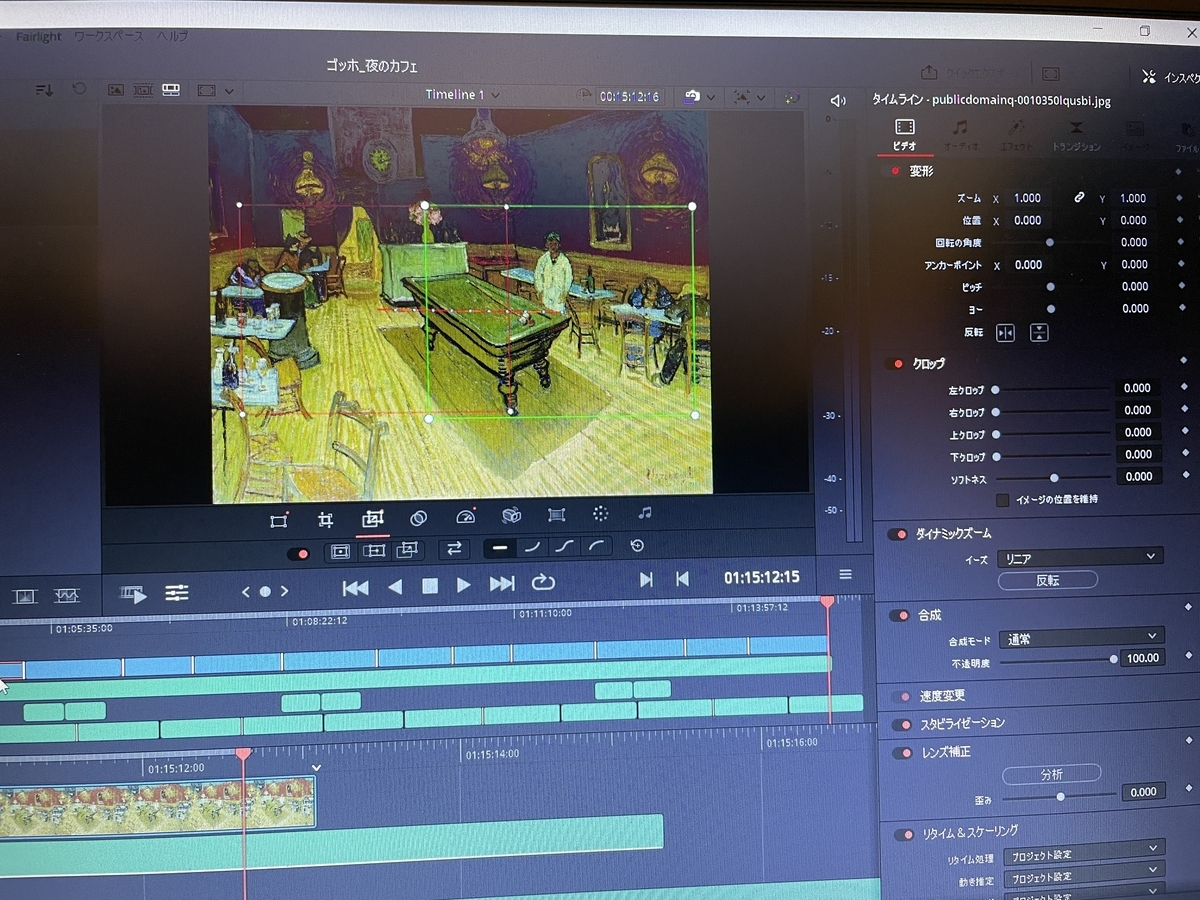Open the bypass color grades dropdown arrow
Screen dimensions: 1200x900
tap(763, 98)
